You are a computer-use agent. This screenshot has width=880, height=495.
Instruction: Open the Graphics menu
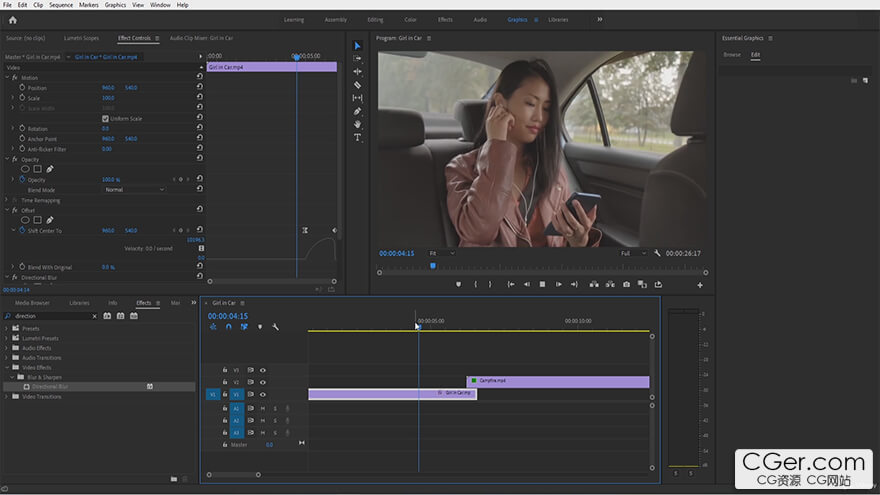coord(115,4)
